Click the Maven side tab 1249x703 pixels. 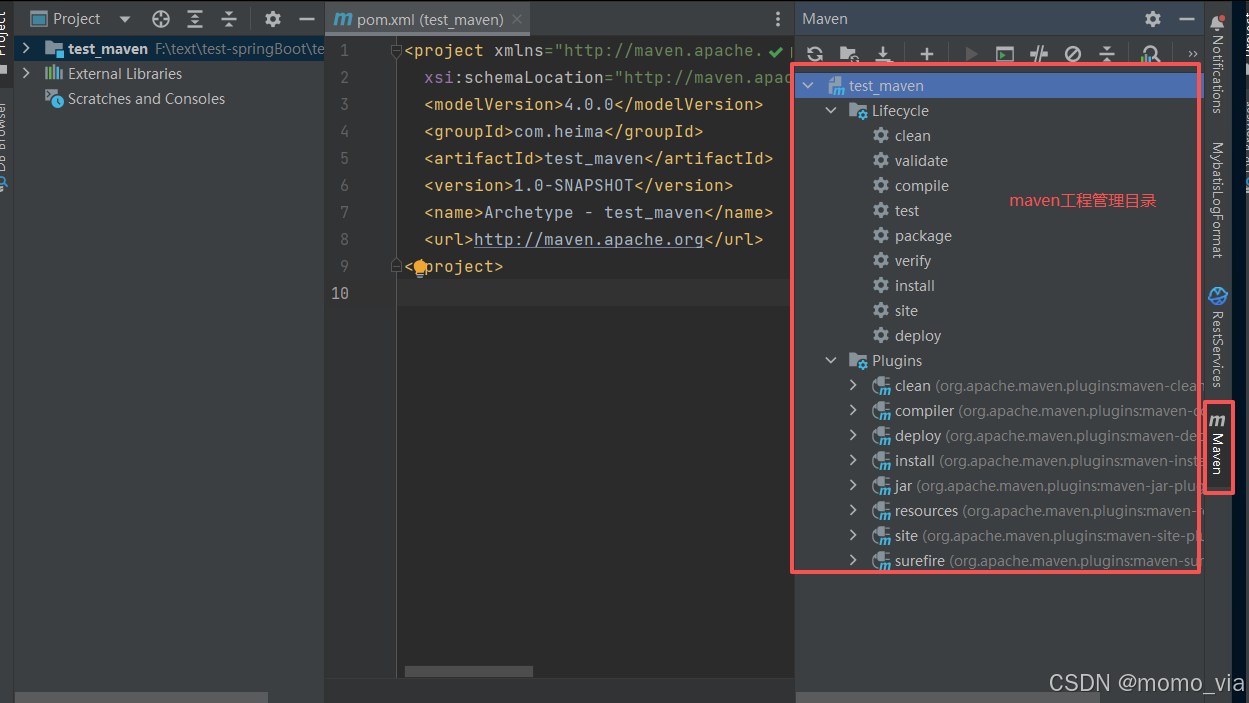[1217, 446]
